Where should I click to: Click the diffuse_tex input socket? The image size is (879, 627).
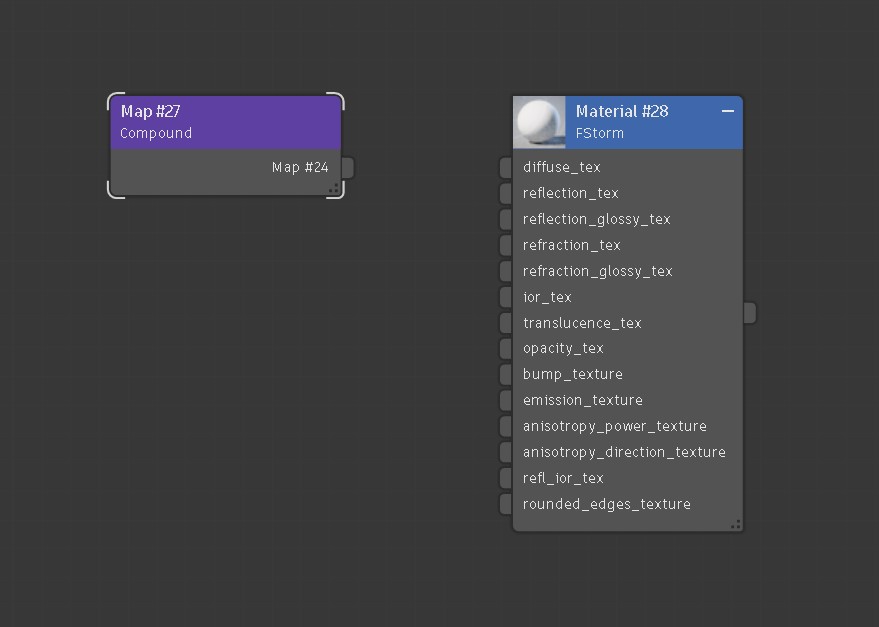(x=506, y=167)
